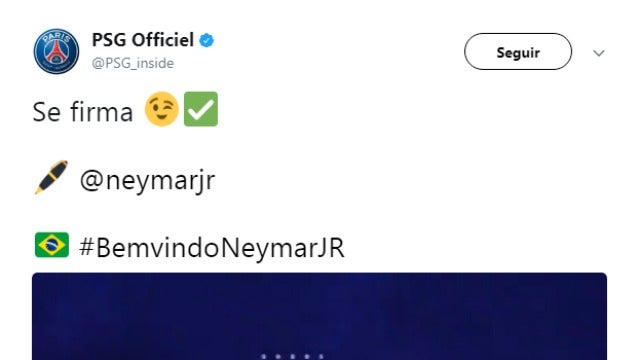Expand the tweet options chevron
The image size is (640, 360).
[599, 53]
